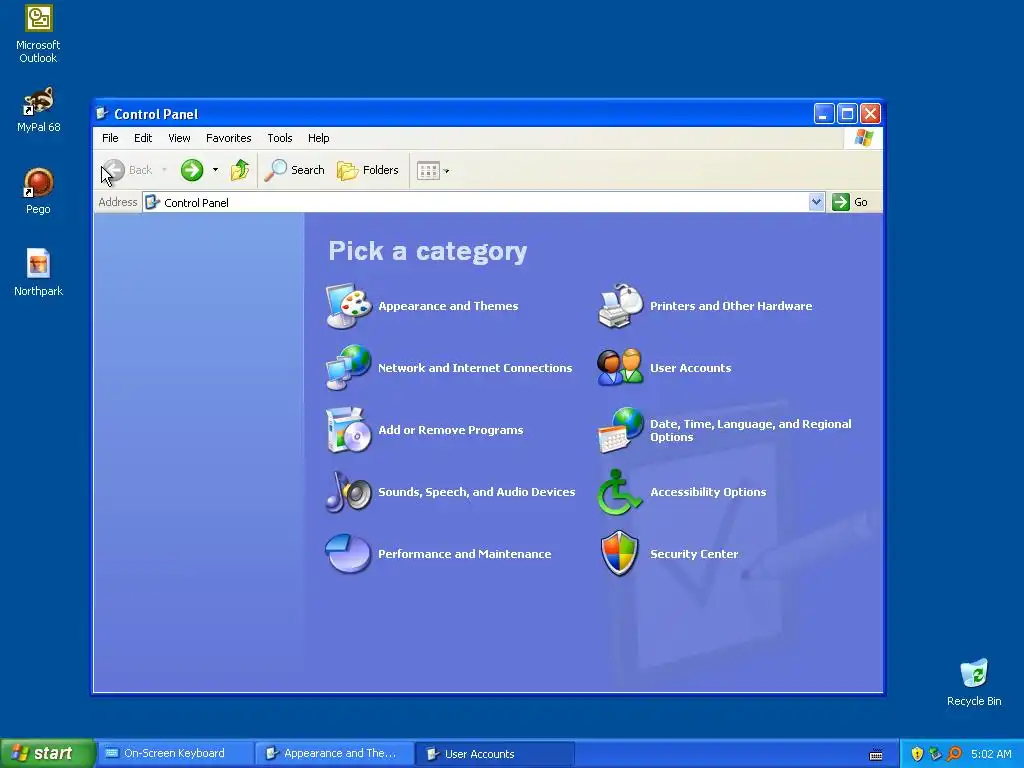Click Sounds, Speech, and Audio Devices speaker icon
1024x768 pixels.
(349, 492)
